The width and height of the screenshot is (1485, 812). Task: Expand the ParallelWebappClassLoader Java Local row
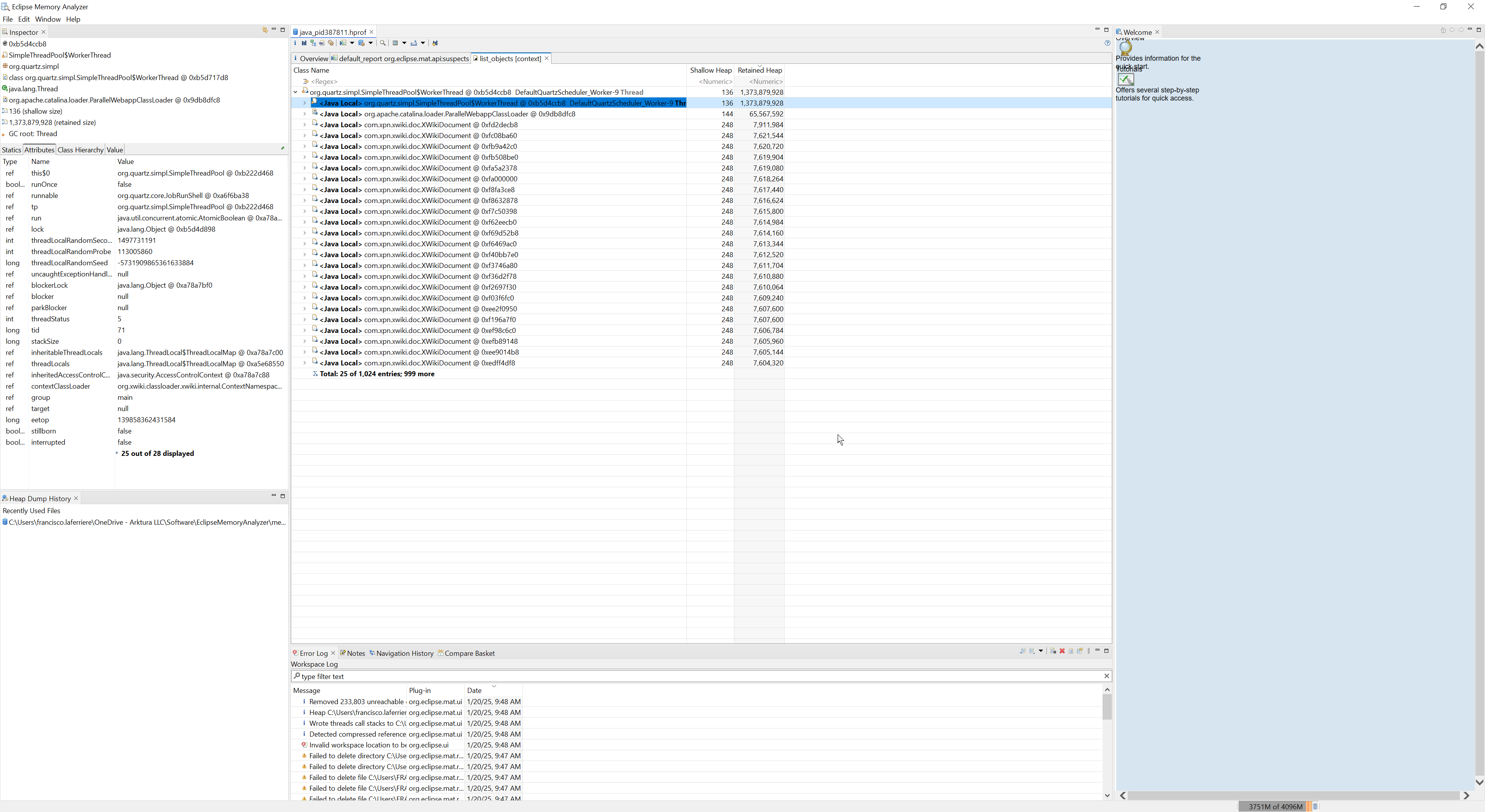(304, 114)
